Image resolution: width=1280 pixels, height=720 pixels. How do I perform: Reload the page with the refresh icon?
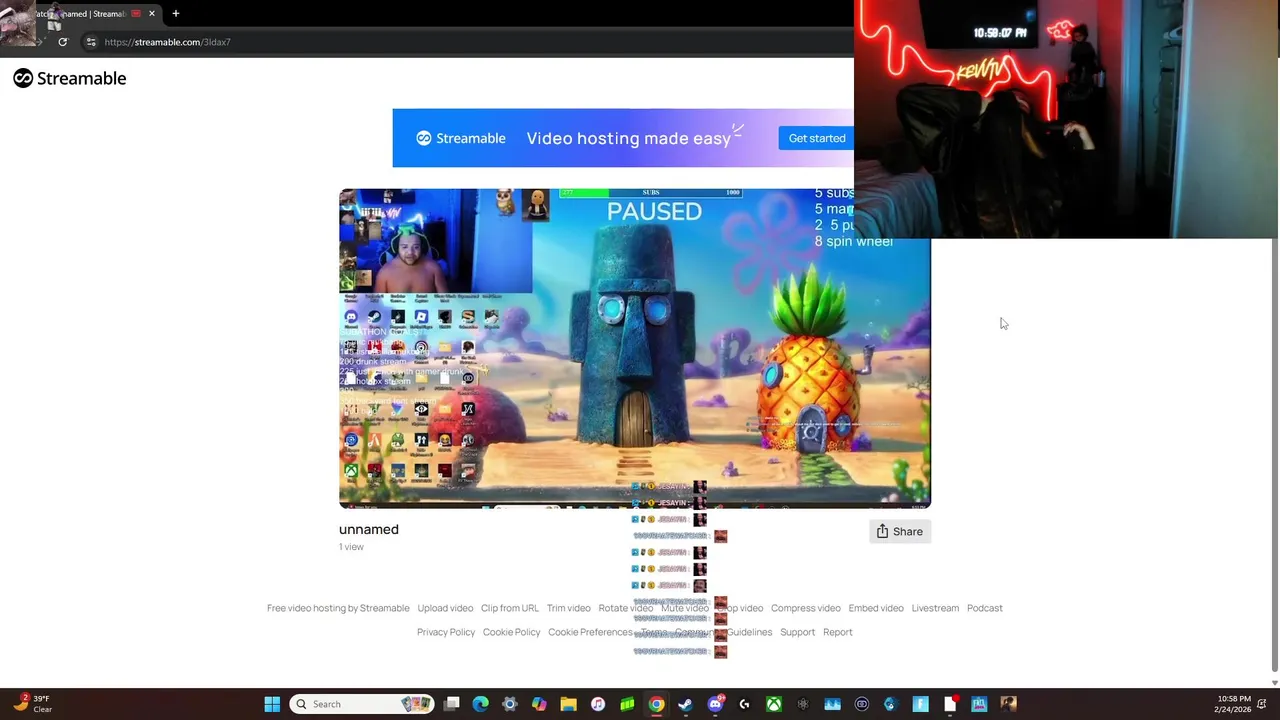point(62,42)
